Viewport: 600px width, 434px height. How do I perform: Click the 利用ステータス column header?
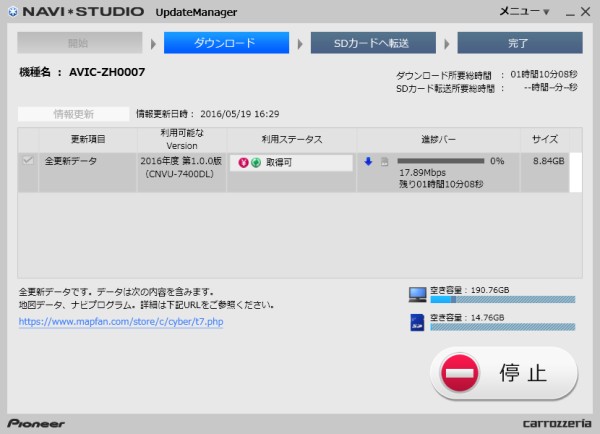[292, 139]
